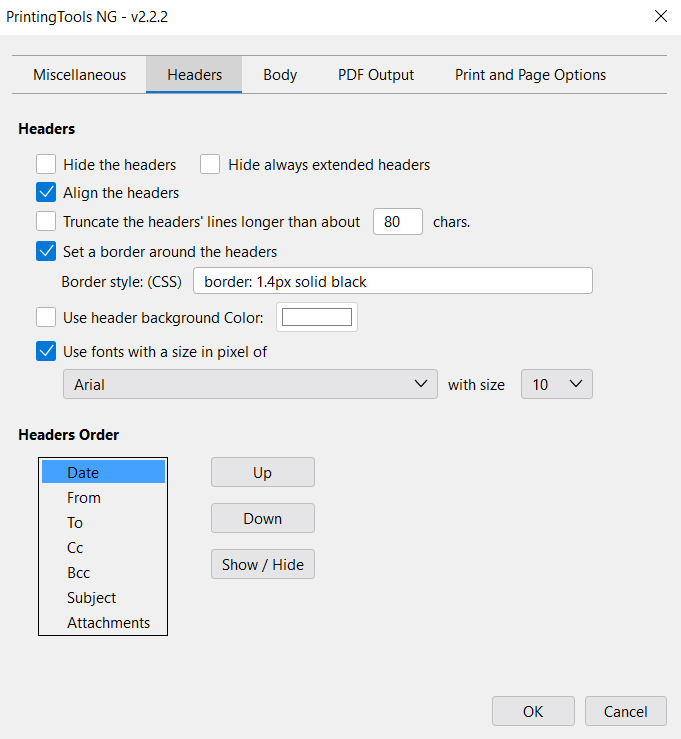Move selected header Down

click(263, 518)
